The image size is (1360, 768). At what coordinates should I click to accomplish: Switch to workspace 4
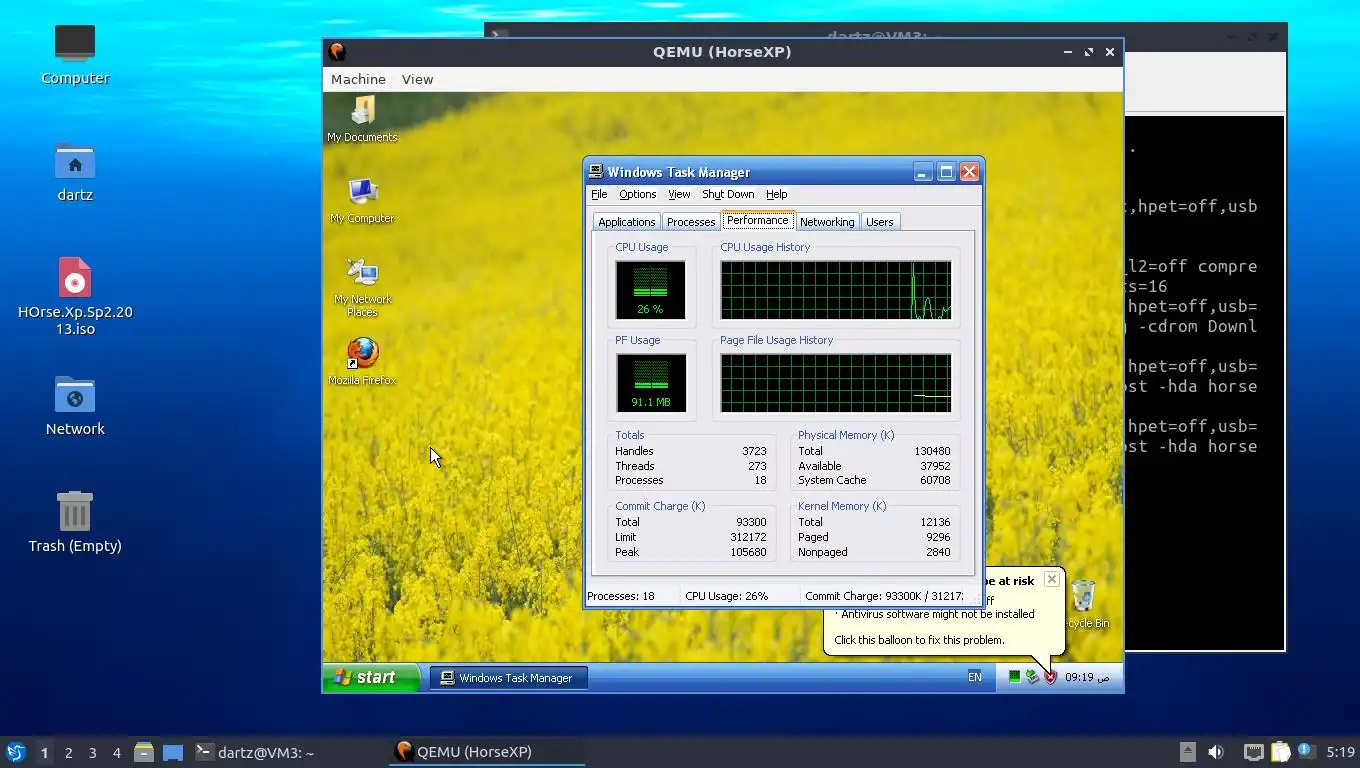tap(117, 752)
